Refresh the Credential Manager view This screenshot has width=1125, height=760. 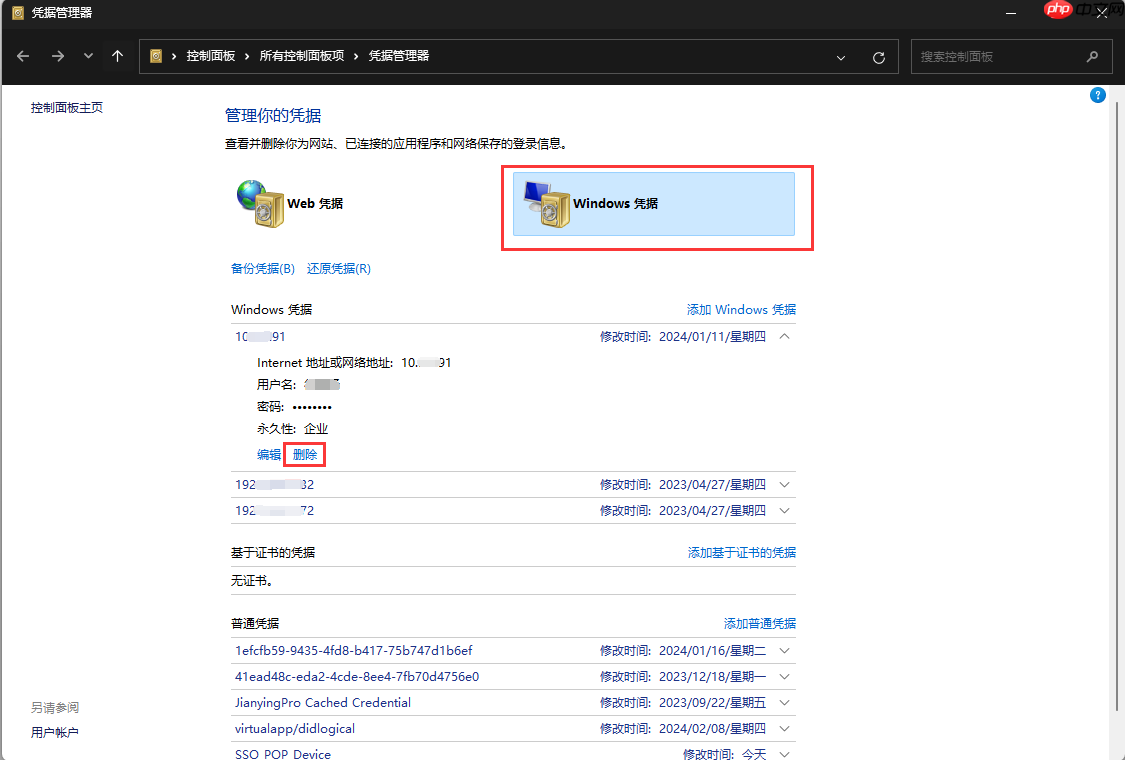point(879,56)
